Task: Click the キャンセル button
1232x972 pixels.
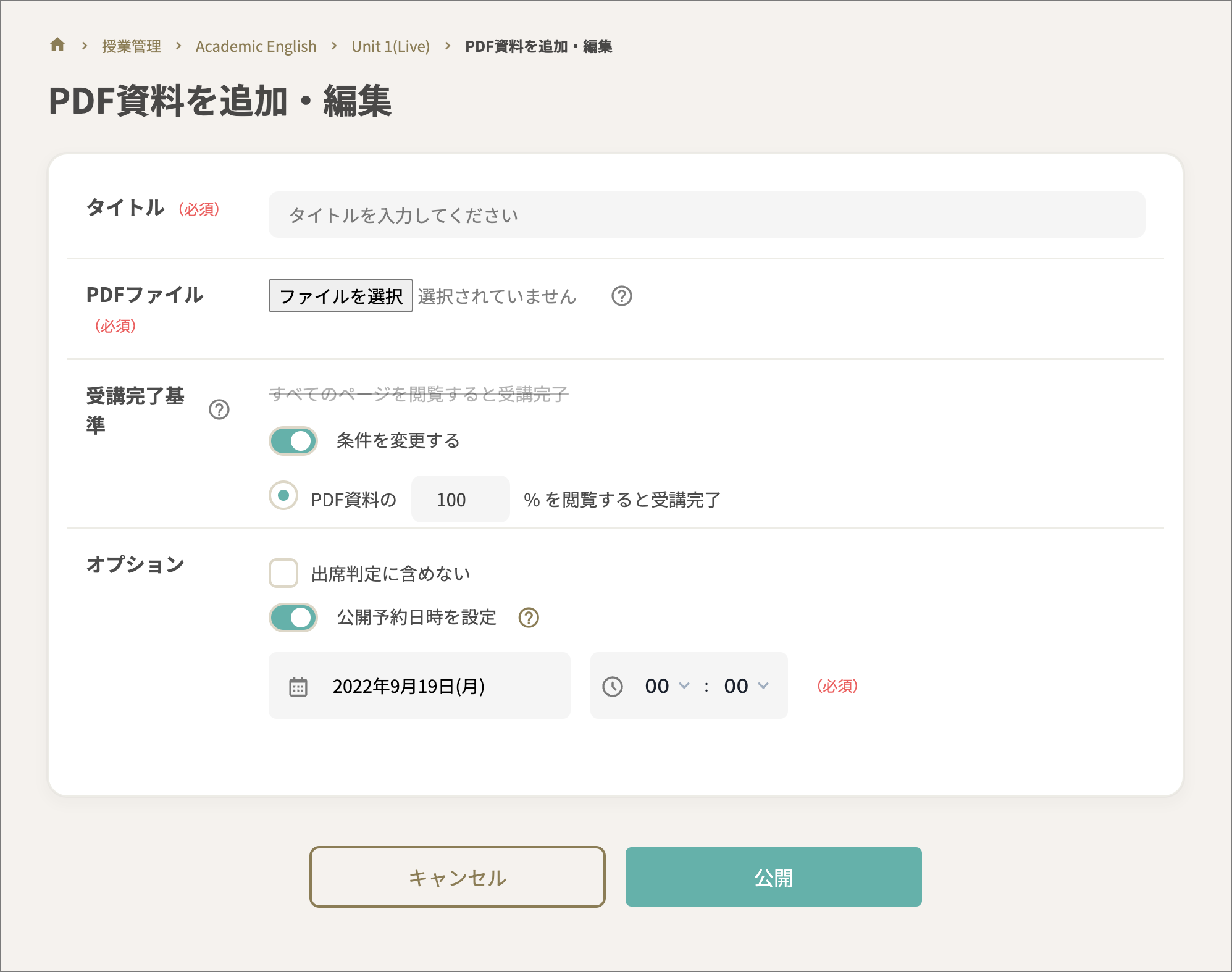Action: click(x=458, y=877)
